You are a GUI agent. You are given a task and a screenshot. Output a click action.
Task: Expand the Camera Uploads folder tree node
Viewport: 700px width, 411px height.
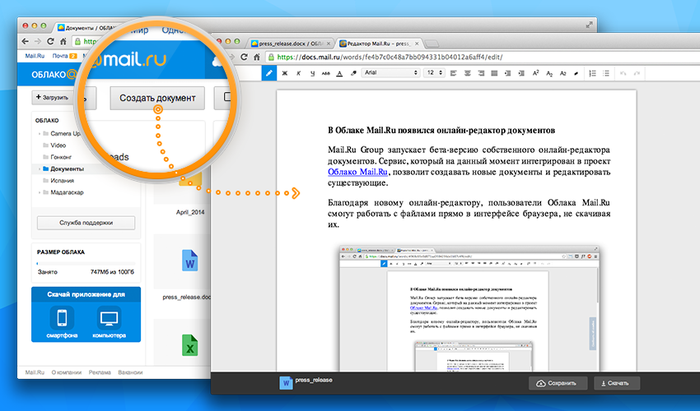coord(39,134)
